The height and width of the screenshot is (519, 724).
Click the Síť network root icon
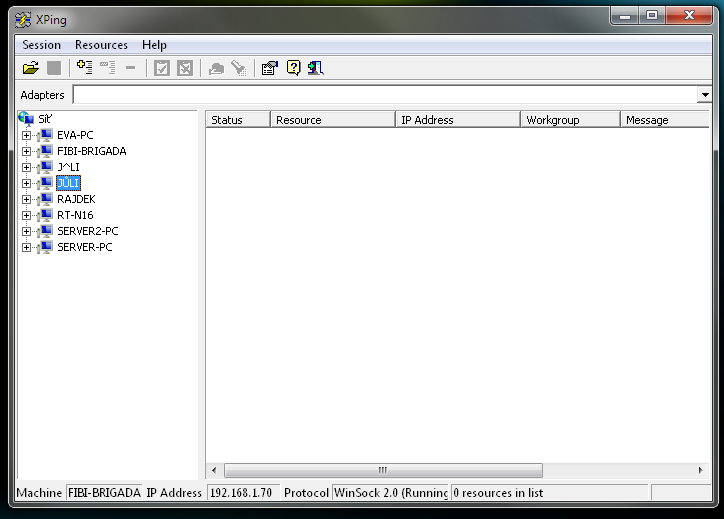pos(26,119)
